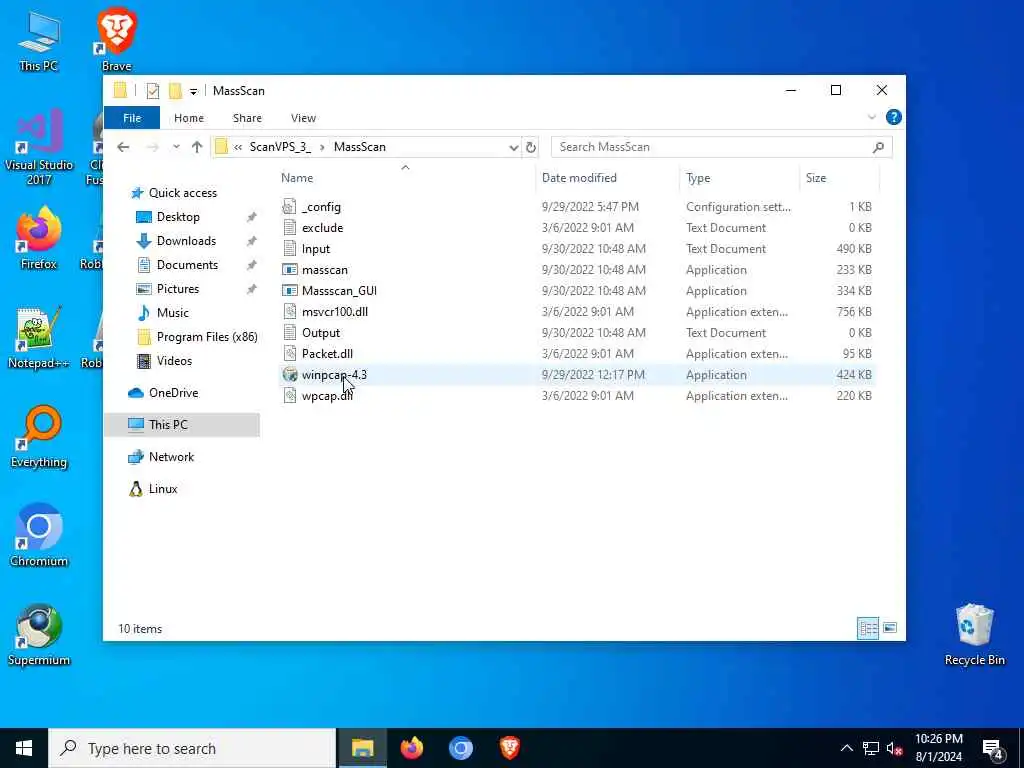Open Firefox desktop shortcut
This screenshot has height=768, width=1024.
(39, 239)
